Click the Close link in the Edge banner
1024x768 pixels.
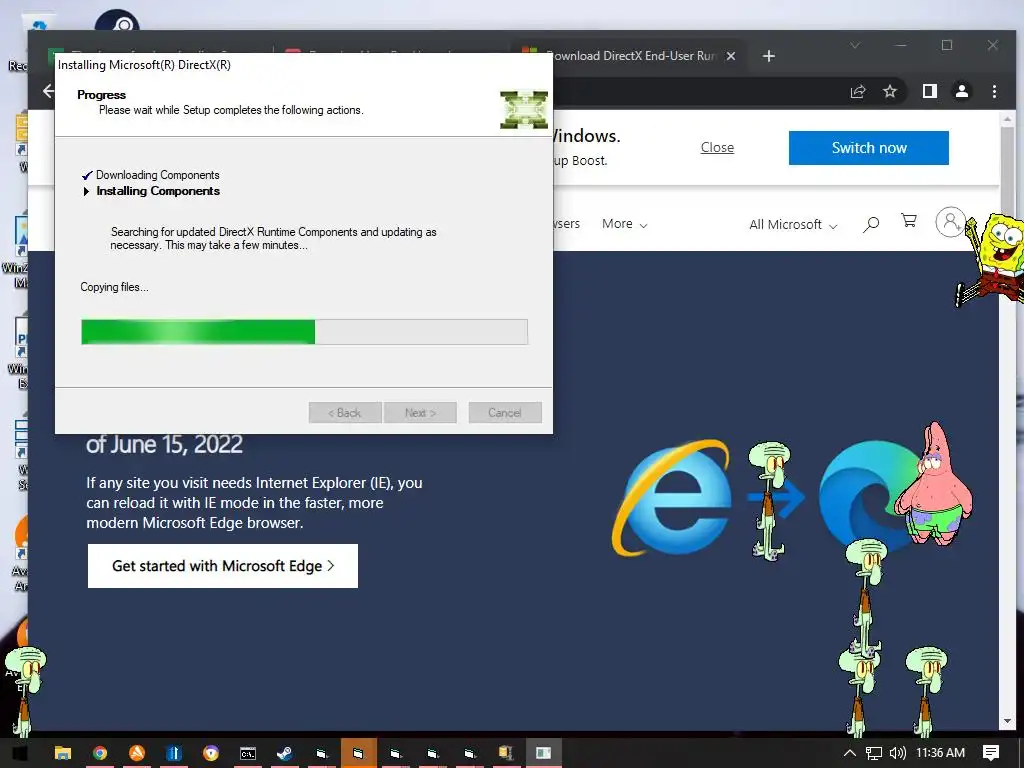717,148
